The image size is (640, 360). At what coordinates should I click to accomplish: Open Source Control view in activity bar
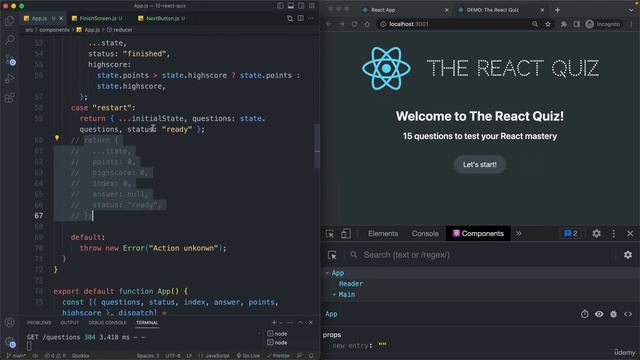[10, 60]
